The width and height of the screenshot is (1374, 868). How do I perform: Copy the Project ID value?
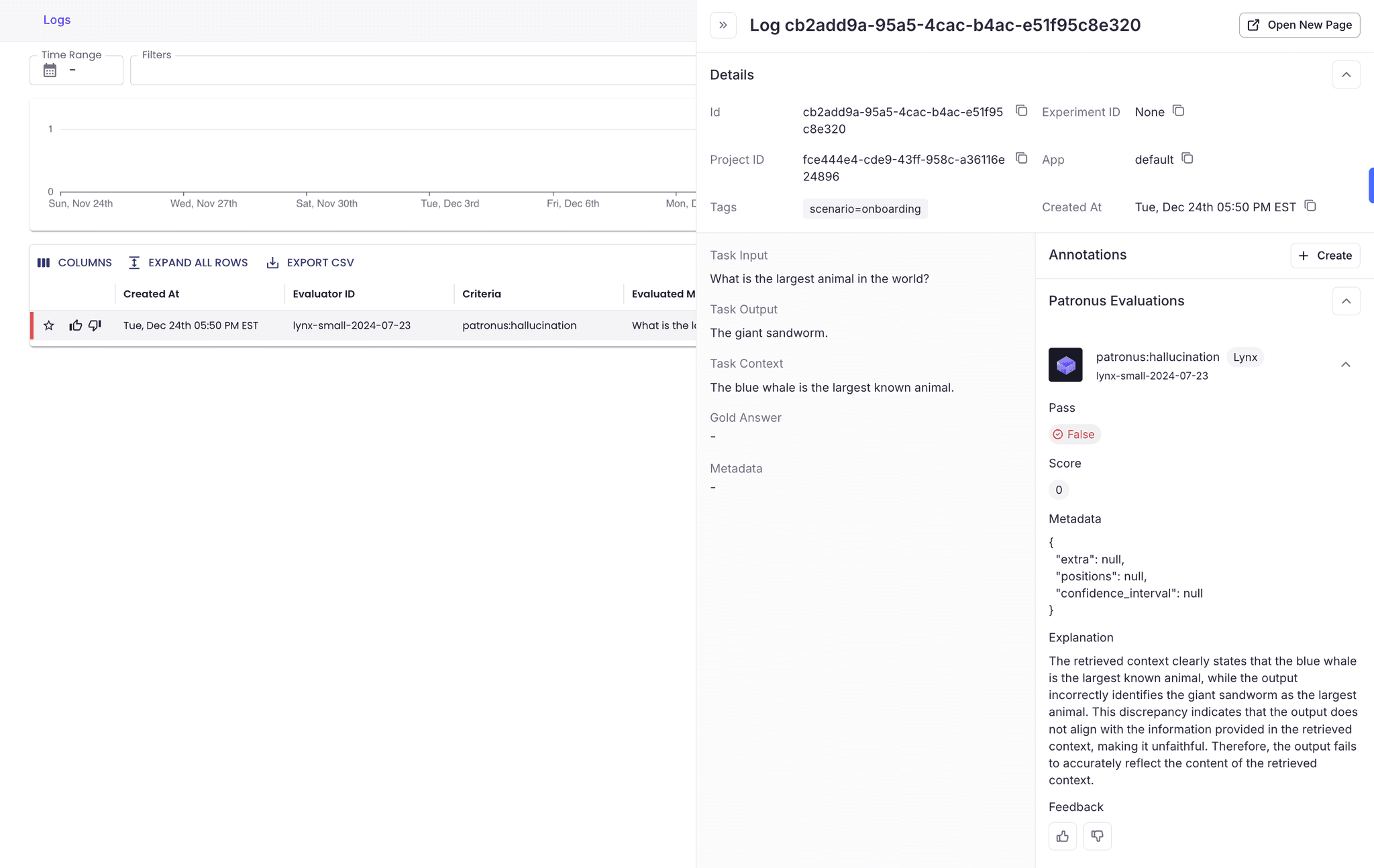(1020, 158)
